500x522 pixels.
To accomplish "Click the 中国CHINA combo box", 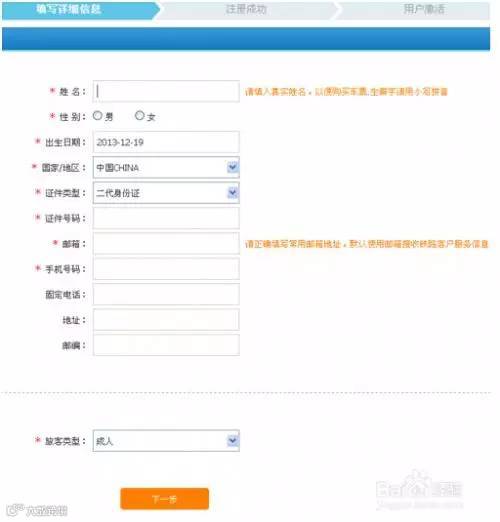I will [x=166, y=167].
